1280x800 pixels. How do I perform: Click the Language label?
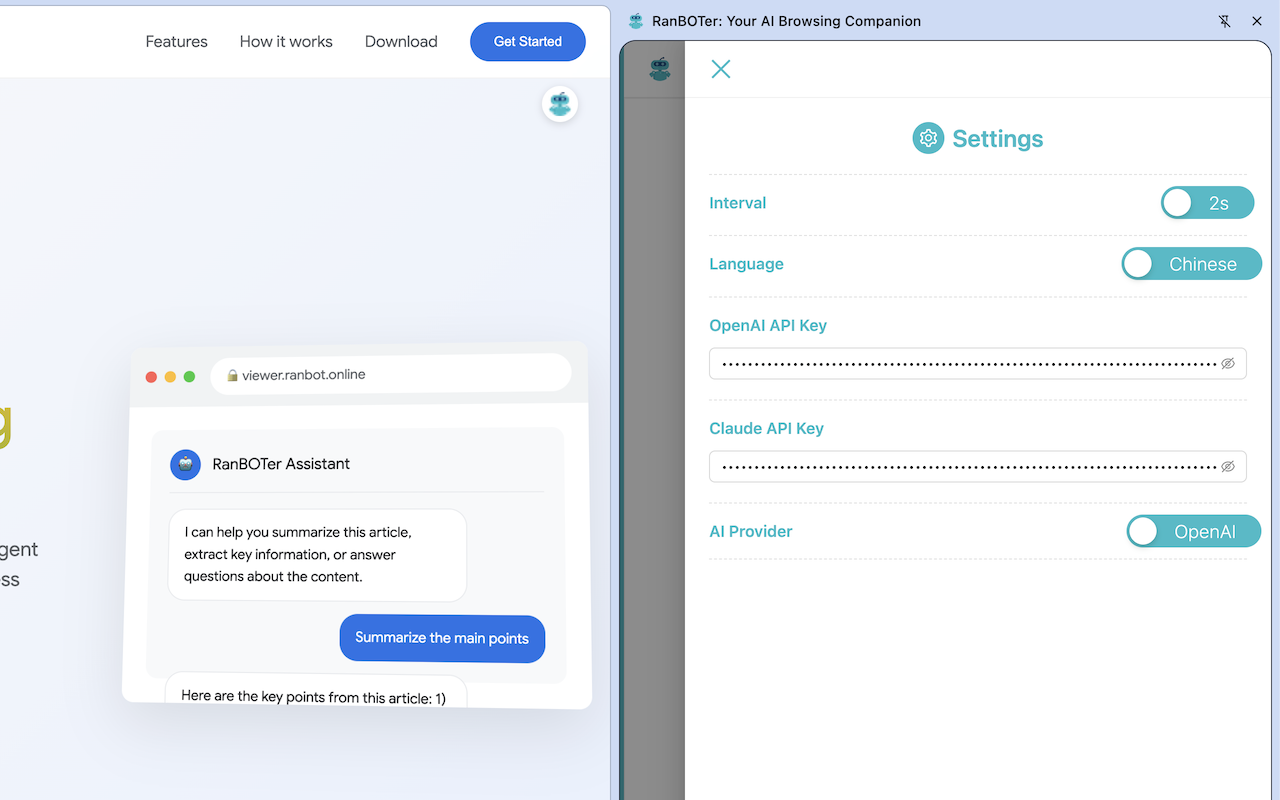coord(746,264)
